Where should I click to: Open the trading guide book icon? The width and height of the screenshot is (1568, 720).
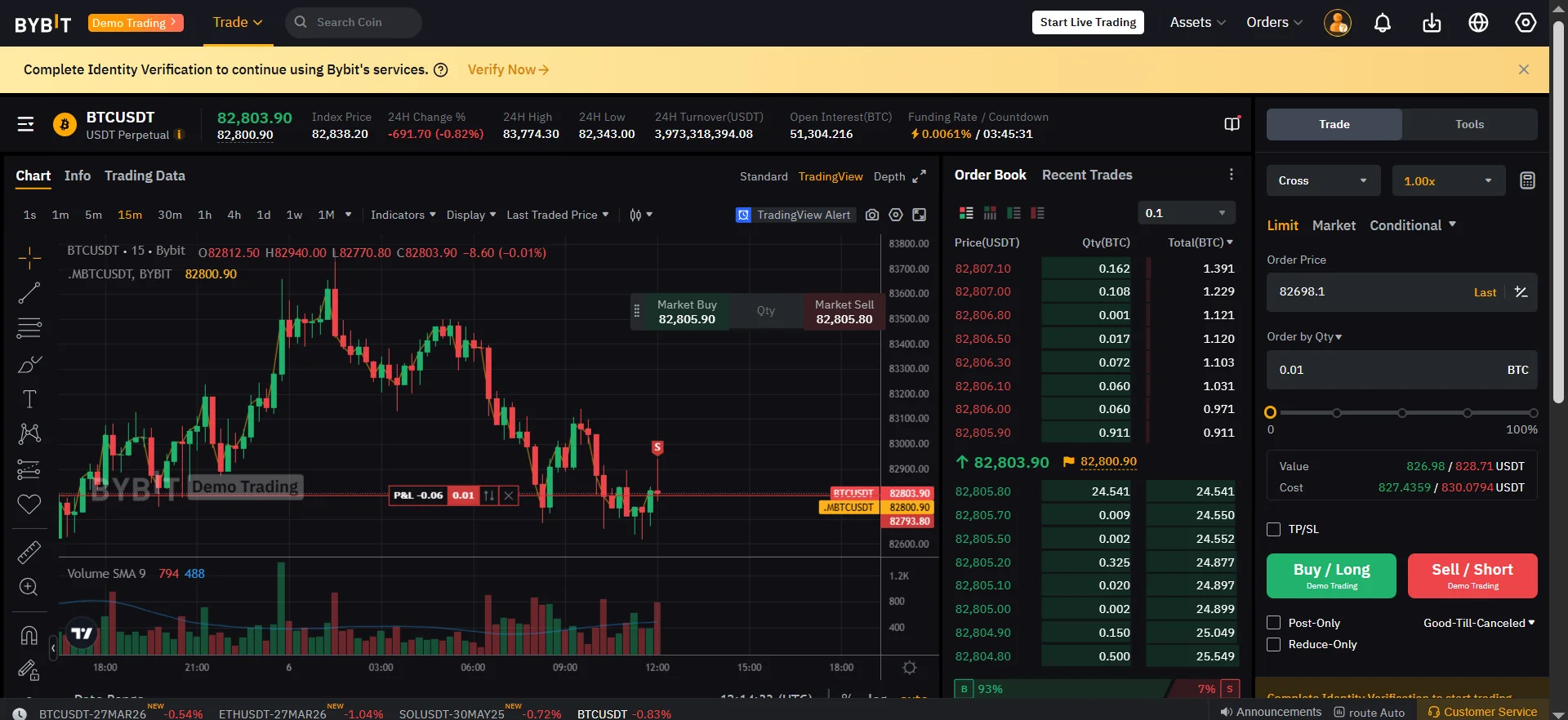click(x=1232, y=124)
